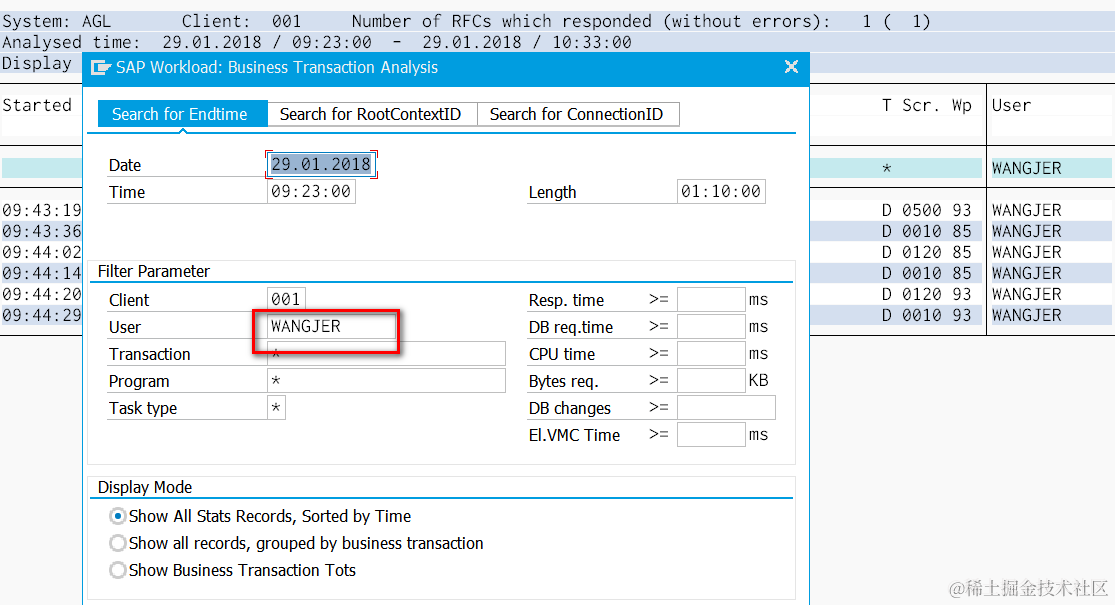1115x605 pixels.
Task: Click the Time field showing 09:23:00
Action: [311, 191]
